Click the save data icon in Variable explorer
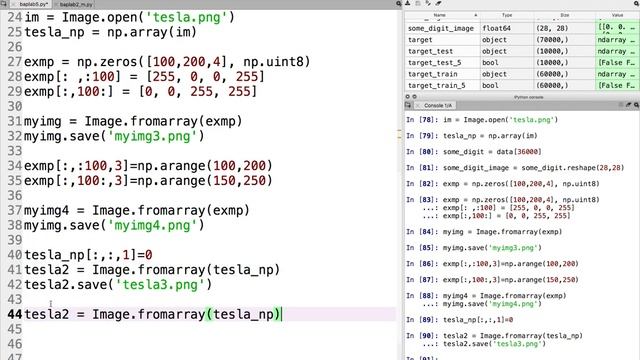The image size is (640, 360). point(418,3)
